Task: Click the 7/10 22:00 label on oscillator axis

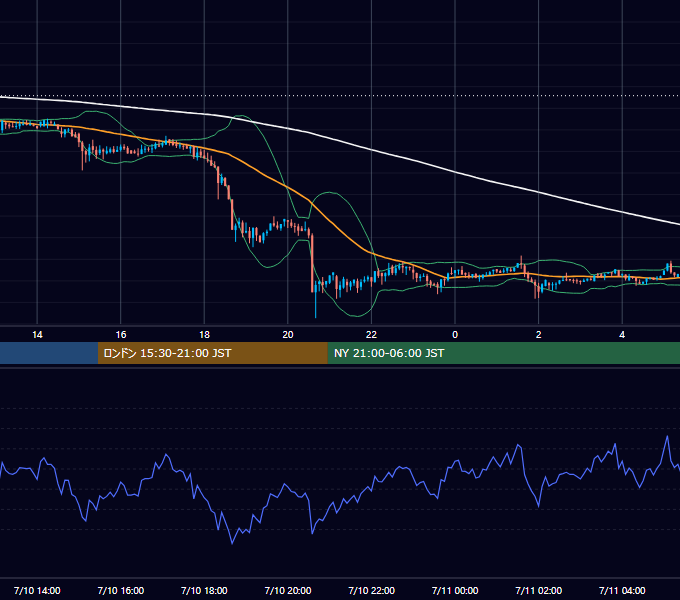Action: point(371,590)
